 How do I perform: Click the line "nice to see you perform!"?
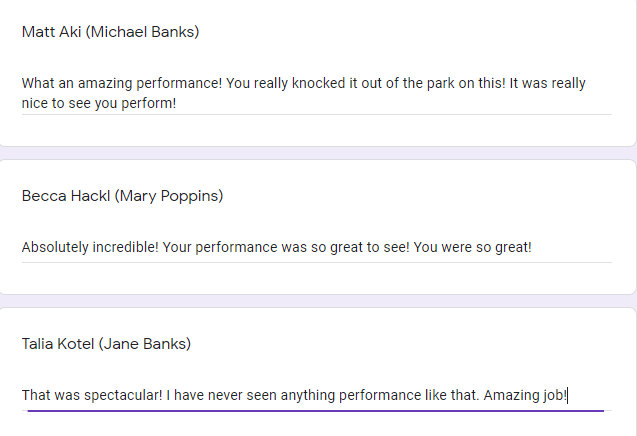(99, 103)
